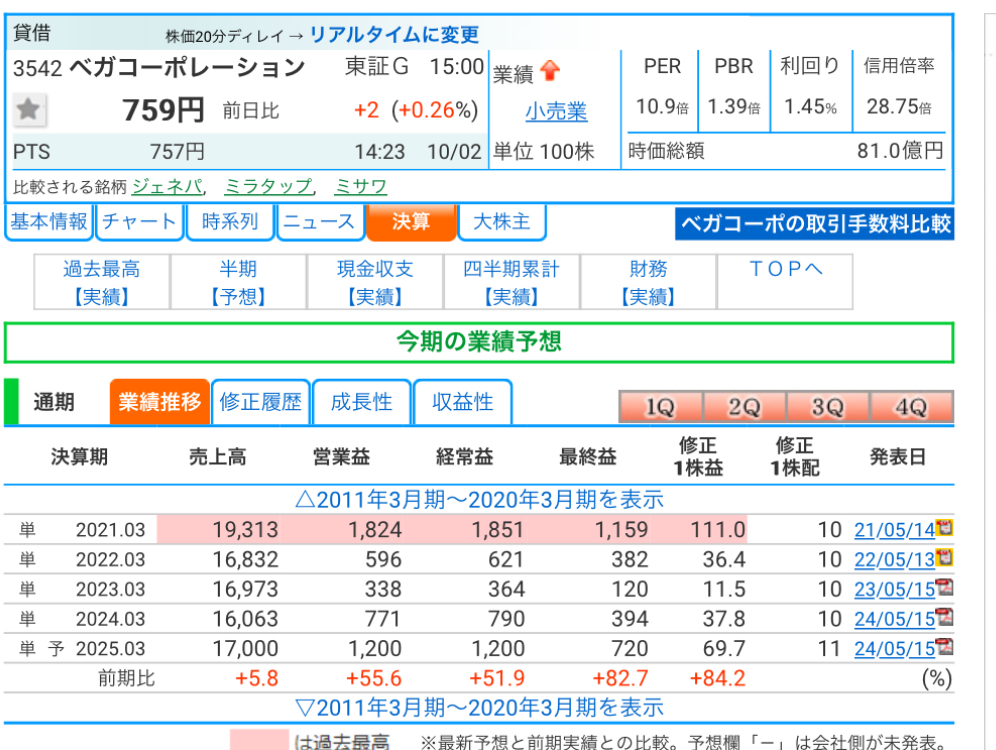Click the 2Q quarter button
This screenshot has width=996, height=750.
(744, 406)
